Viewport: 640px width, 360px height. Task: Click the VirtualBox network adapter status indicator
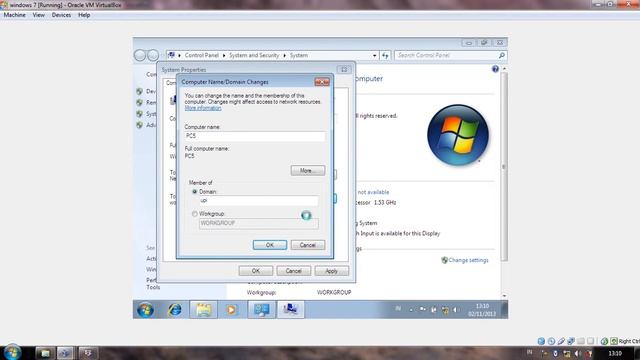click(571, 341)
